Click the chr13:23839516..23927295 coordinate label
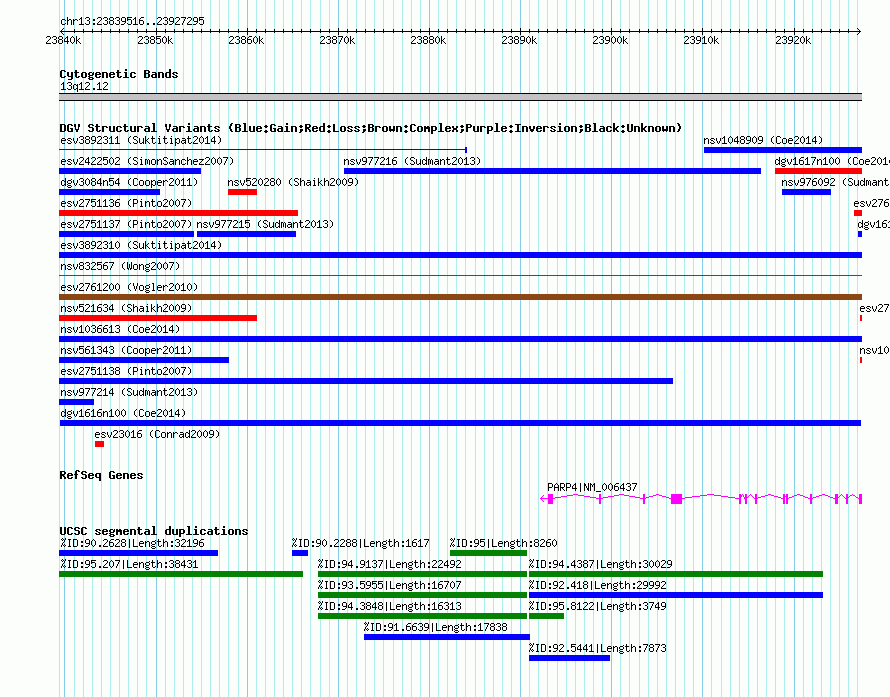Image resolution: width=890 pixels, height=697 pixels. [x=132, y=22]
